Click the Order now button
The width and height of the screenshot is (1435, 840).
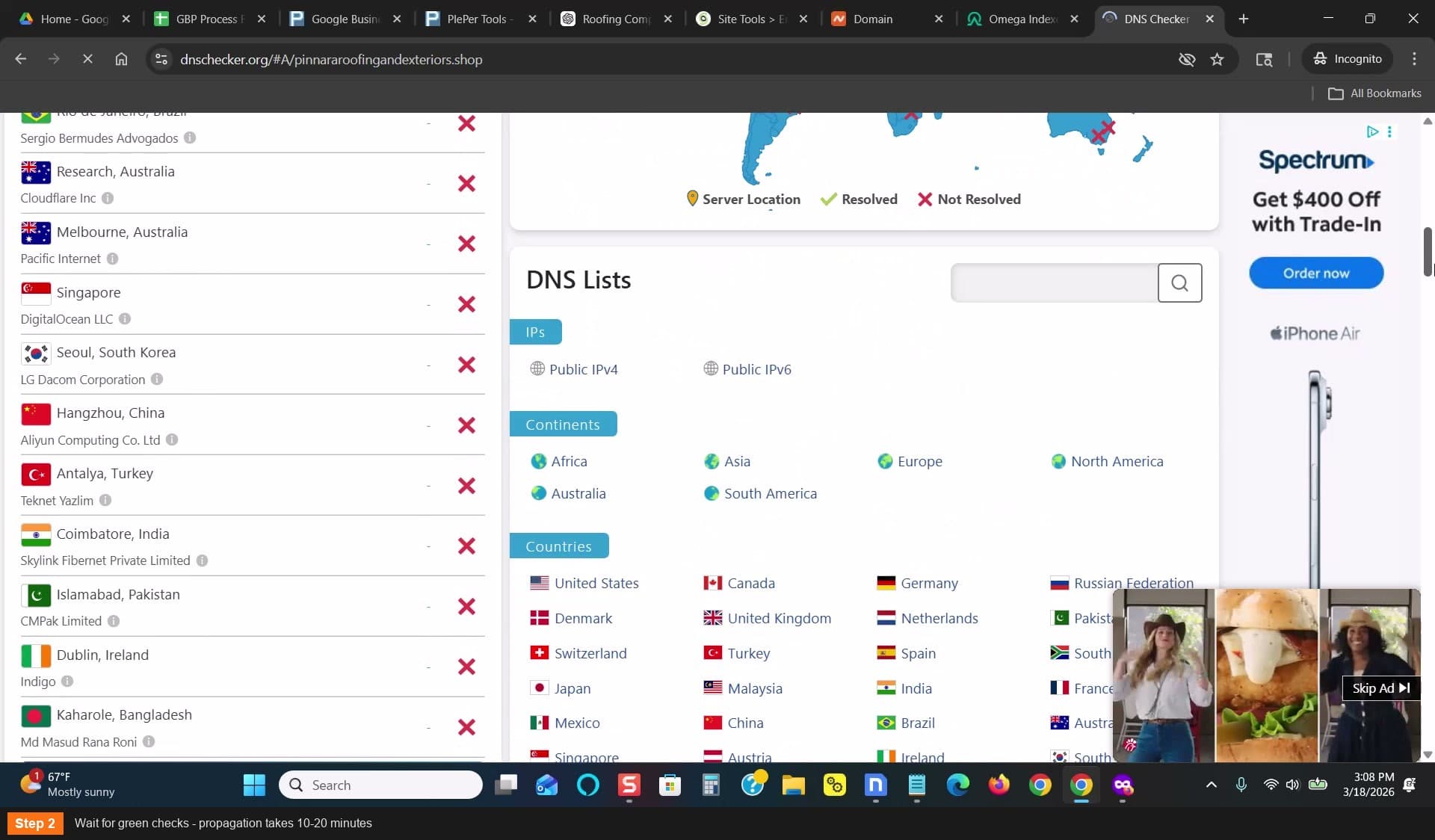pyautogui.click(x=1316, y=273)
